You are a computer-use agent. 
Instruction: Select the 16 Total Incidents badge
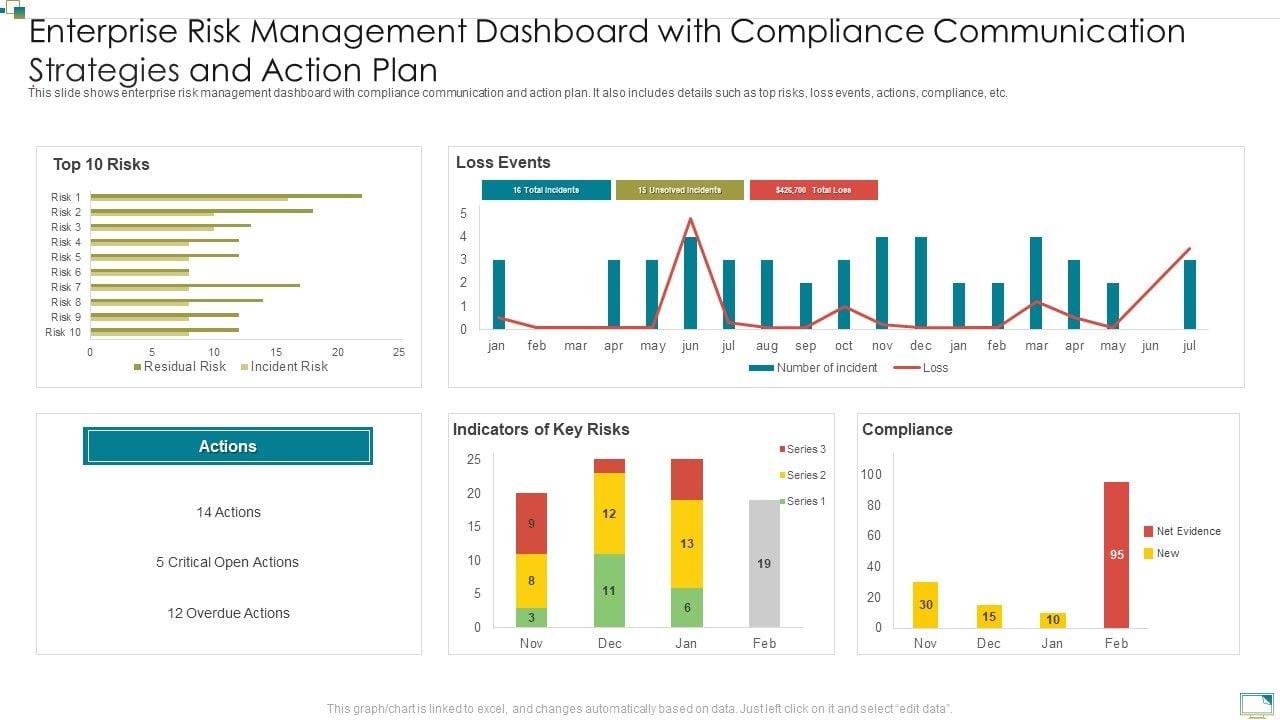[546, 190]
